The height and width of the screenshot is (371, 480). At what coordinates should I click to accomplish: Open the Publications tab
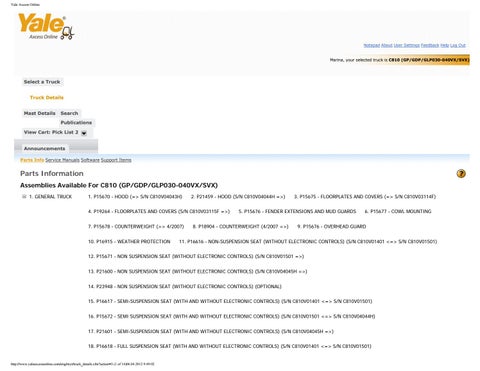[x=76, y=123]
